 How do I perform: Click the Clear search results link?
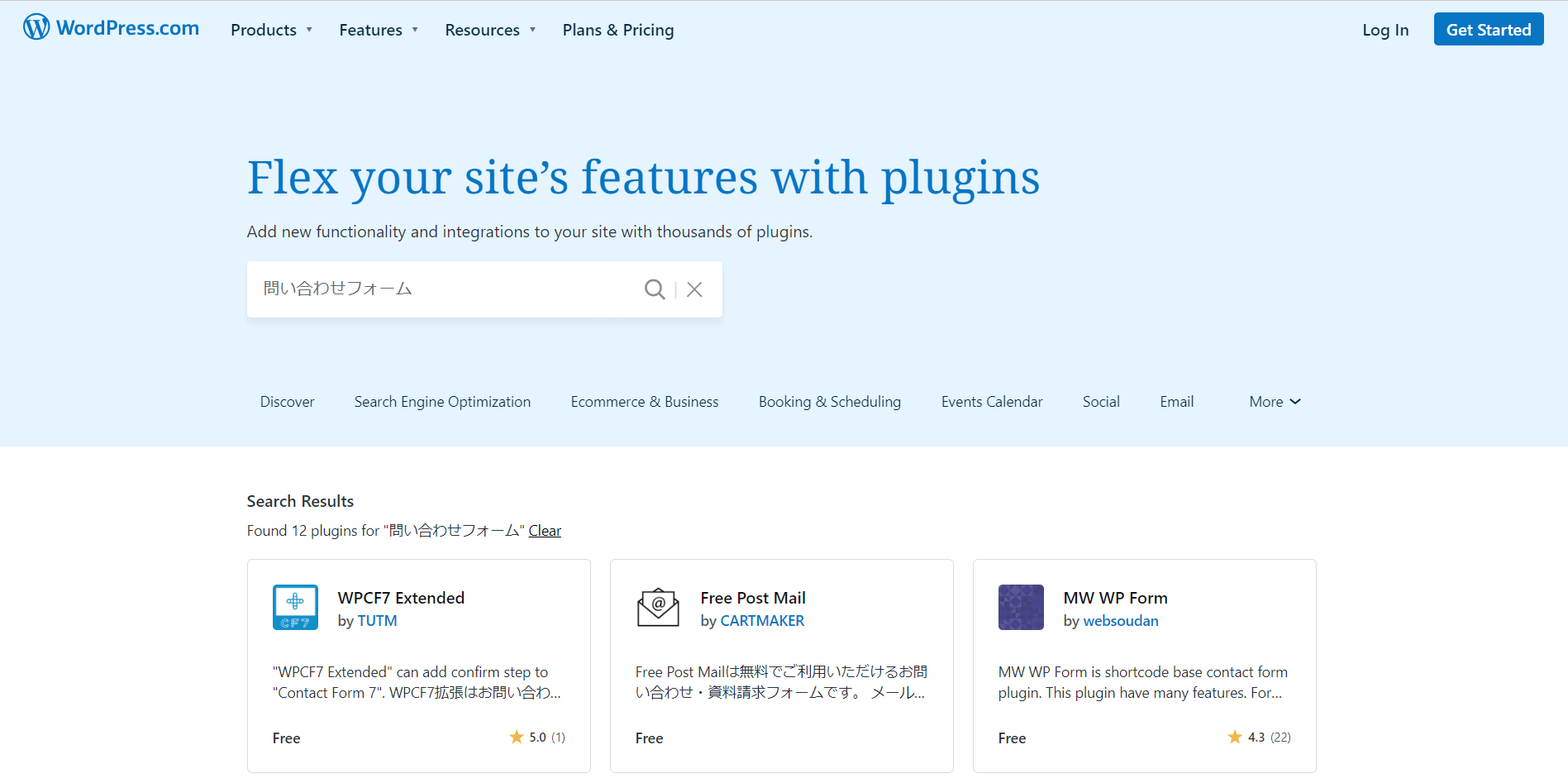click(545, 531)
